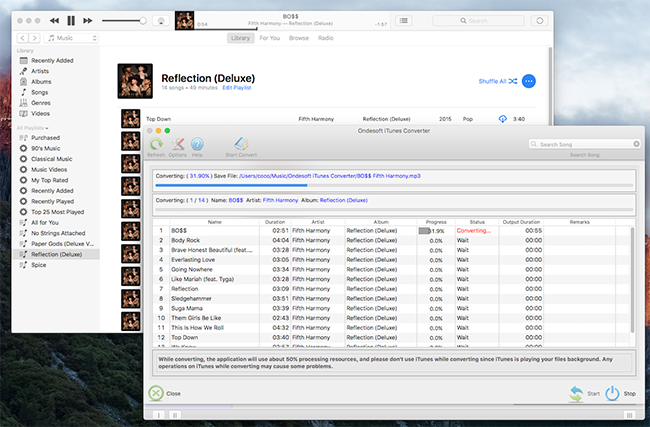The height and width of the screenshot is (427, 650).
Task: Click the Refresh icon in Ondesoft Converter
Action: coord(156,147)
